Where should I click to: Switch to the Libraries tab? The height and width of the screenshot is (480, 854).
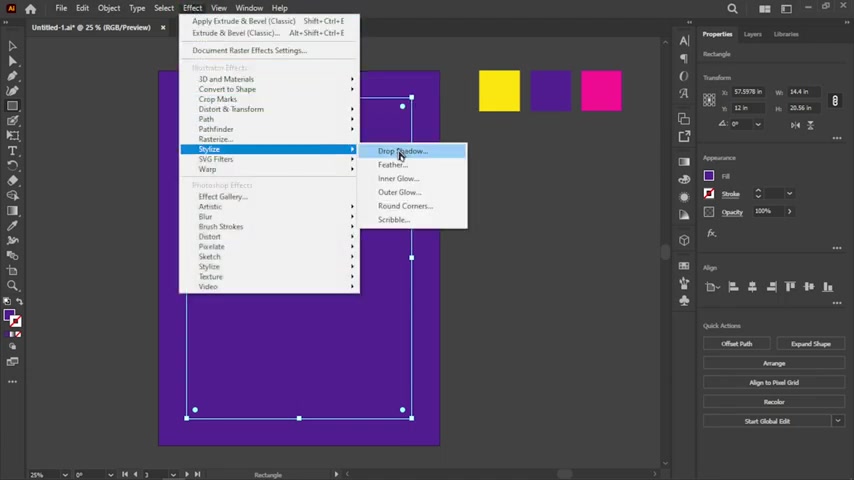point(786,34)
